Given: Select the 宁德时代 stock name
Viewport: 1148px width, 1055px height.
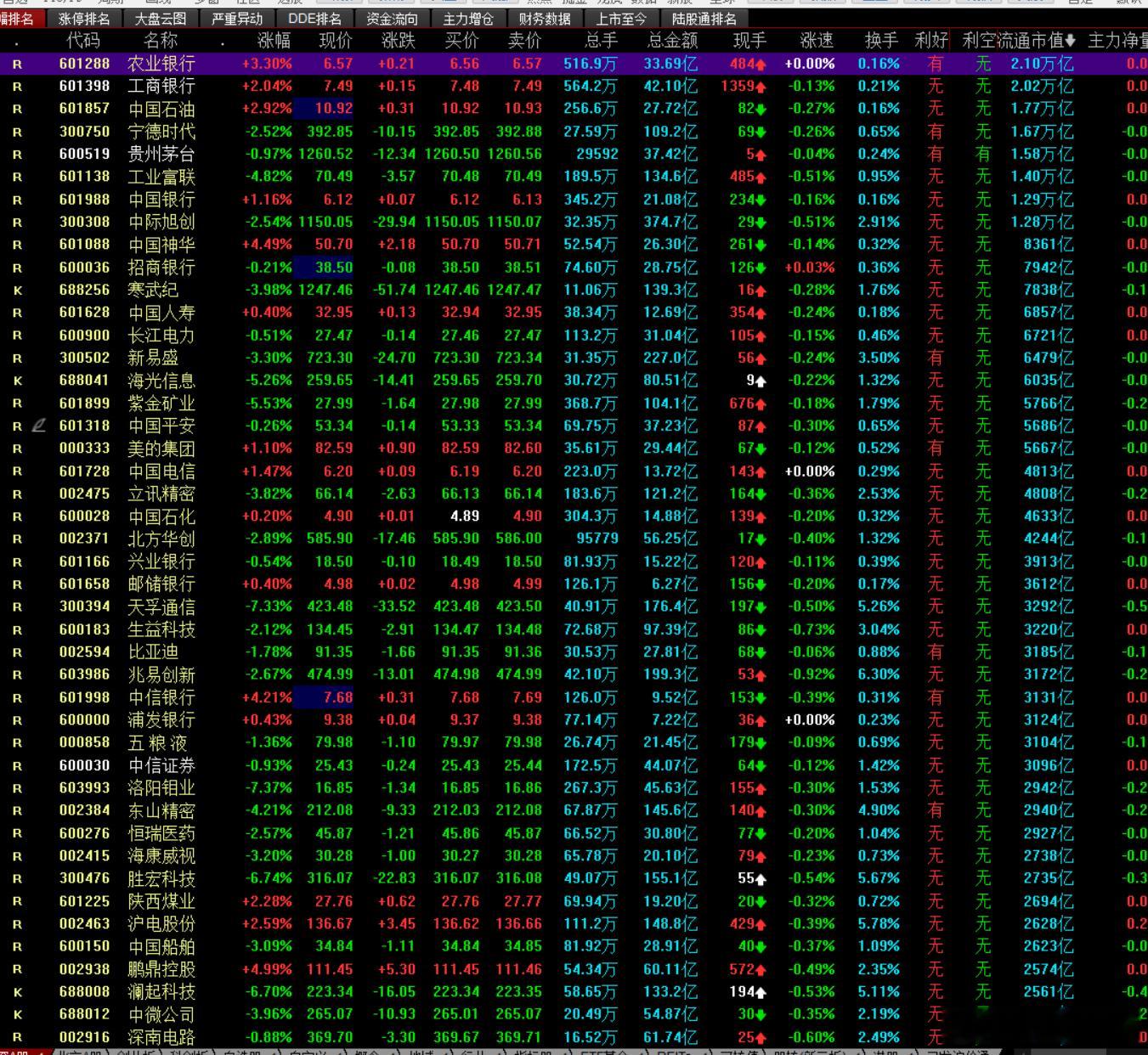Looking at the screenshot, I should click(x=161, y=132).
